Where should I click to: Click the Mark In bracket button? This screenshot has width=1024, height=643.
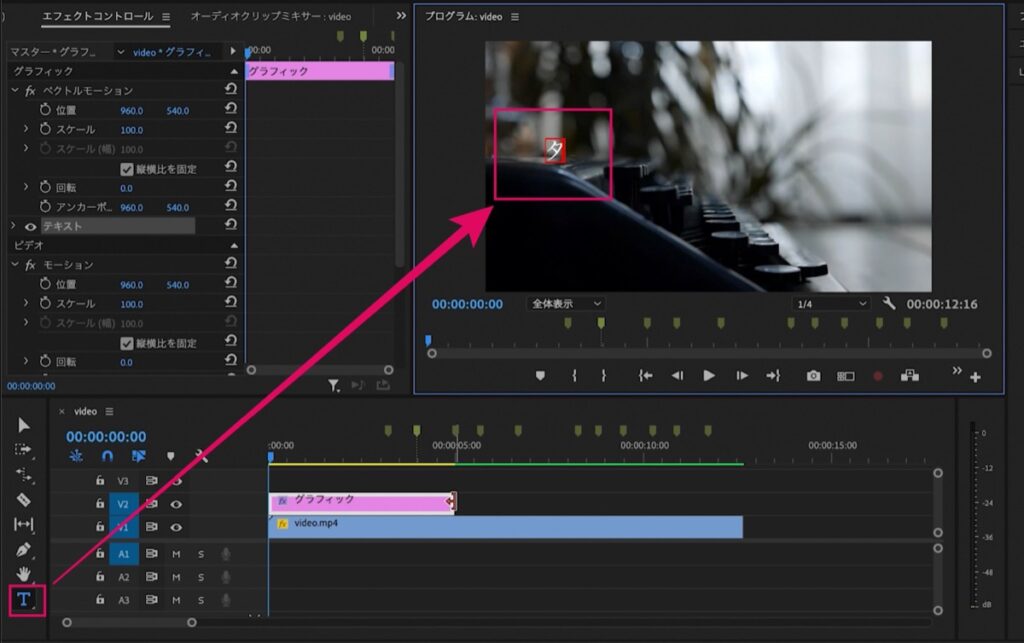574,375
